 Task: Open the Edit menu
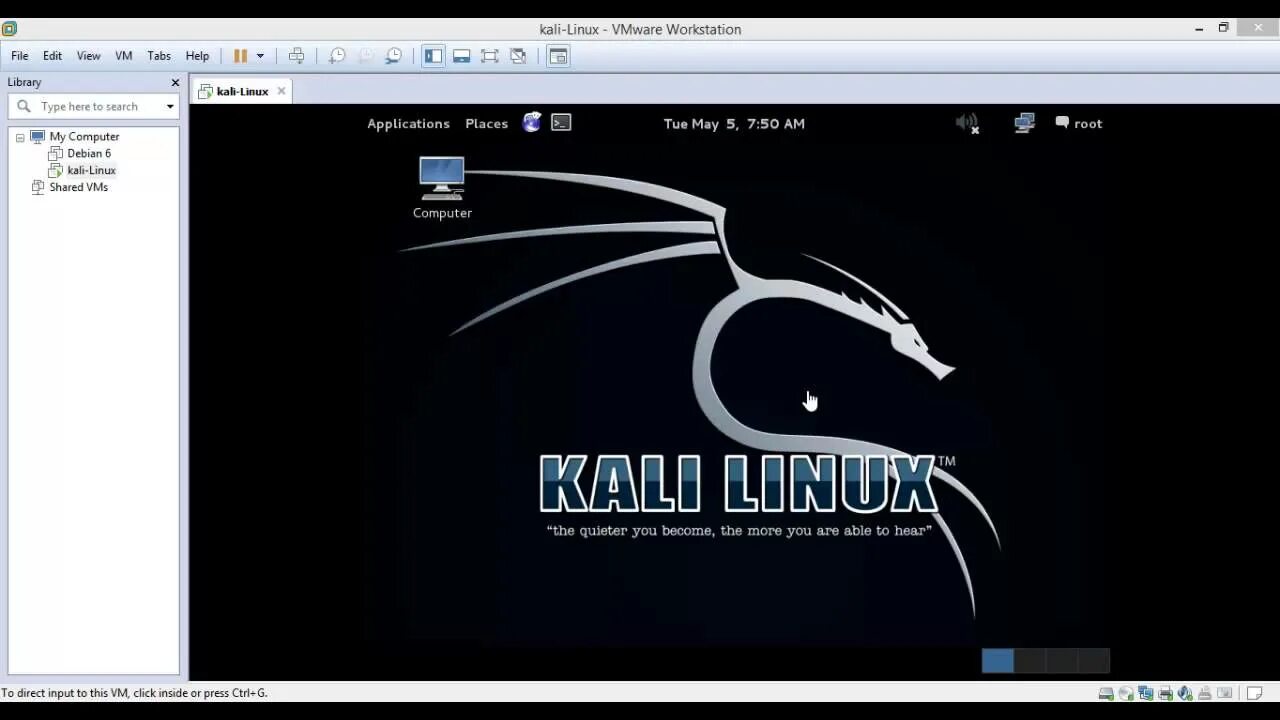click(x=52, y=56)
